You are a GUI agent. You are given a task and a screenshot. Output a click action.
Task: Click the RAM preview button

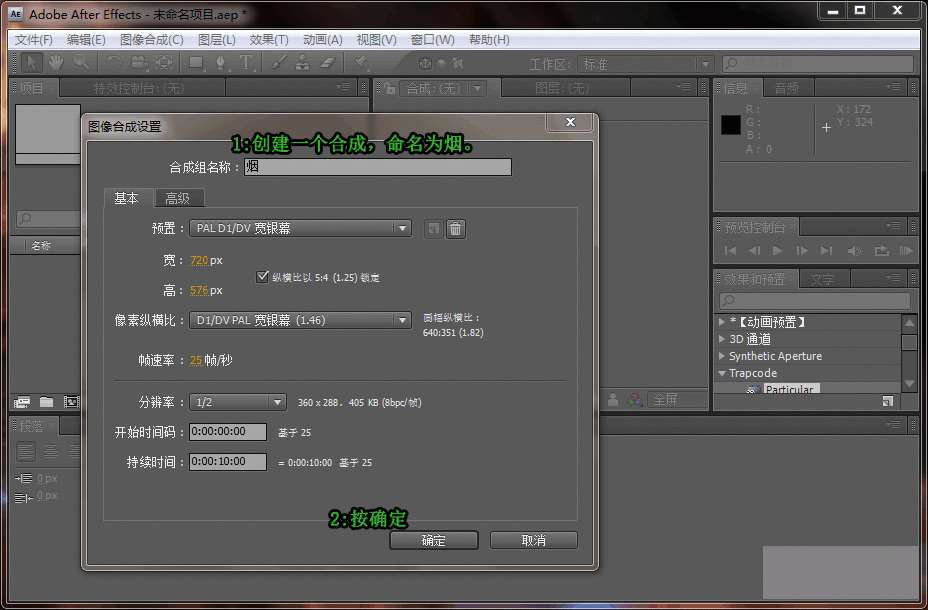[906, 251]
